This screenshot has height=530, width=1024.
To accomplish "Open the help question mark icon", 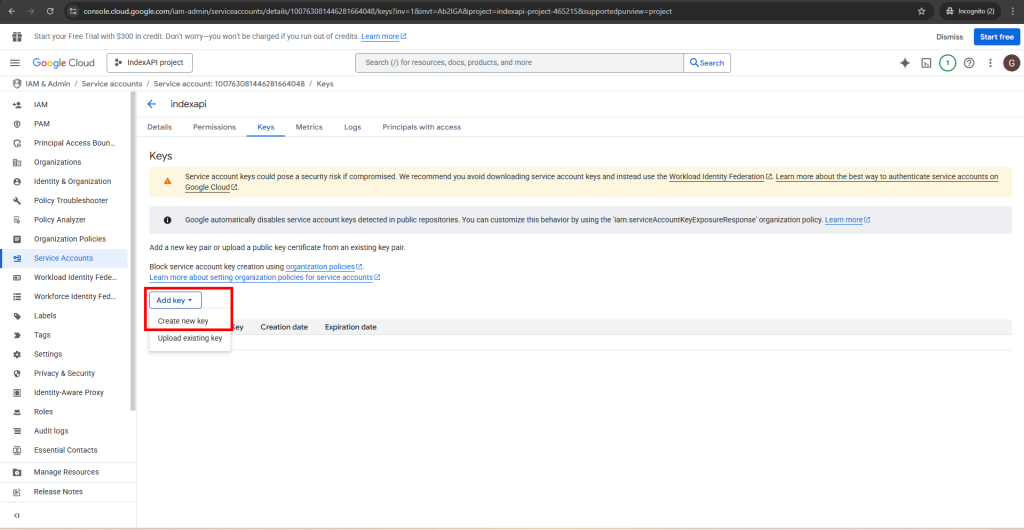I will pyautogui.click(x=969, y=63).
